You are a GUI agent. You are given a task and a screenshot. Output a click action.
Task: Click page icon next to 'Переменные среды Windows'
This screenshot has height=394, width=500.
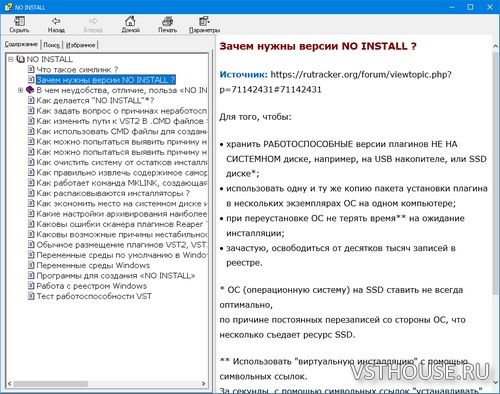pos(31,265)
